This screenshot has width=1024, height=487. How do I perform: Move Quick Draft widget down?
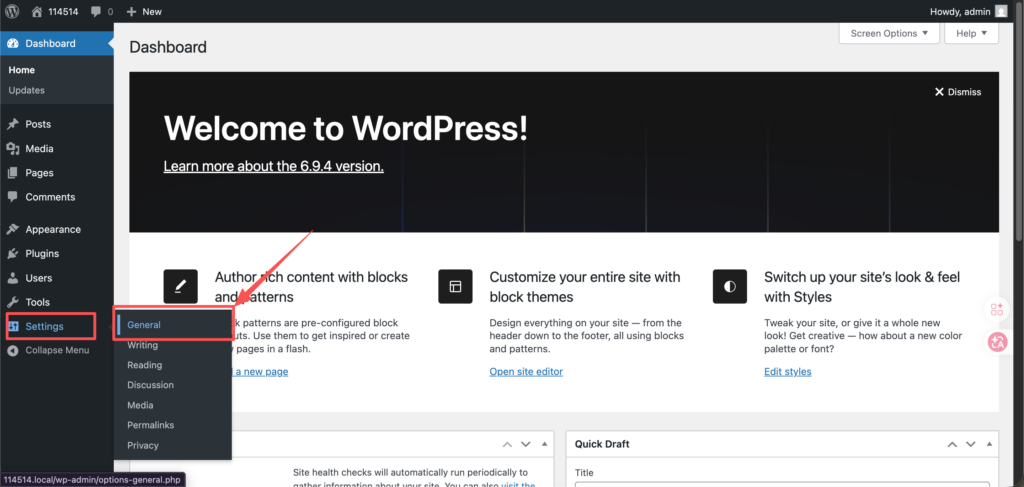pos(970,445)
